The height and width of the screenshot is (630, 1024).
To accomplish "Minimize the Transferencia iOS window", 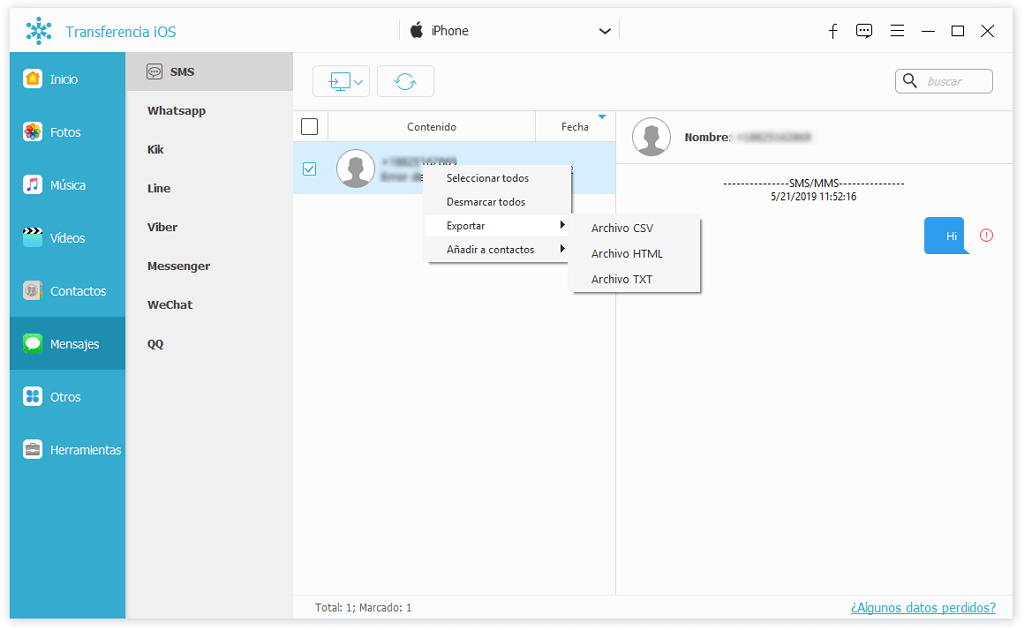I will click(928, 31).
